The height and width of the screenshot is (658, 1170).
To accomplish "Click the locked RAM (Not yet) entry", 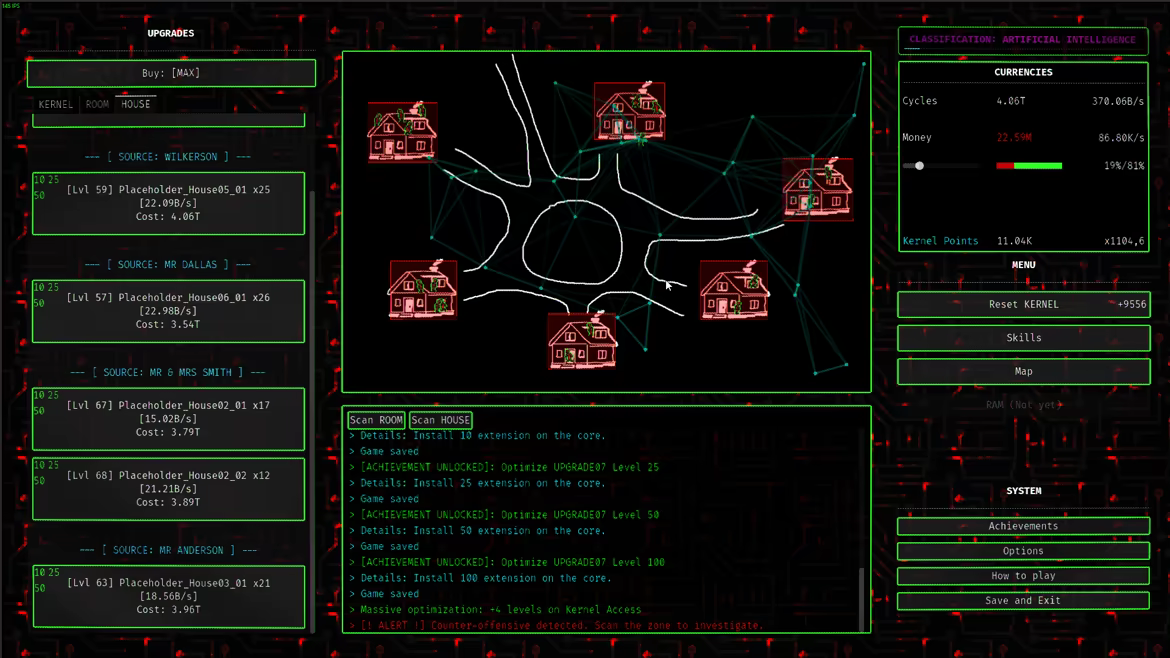I will tap(1024, 404).
